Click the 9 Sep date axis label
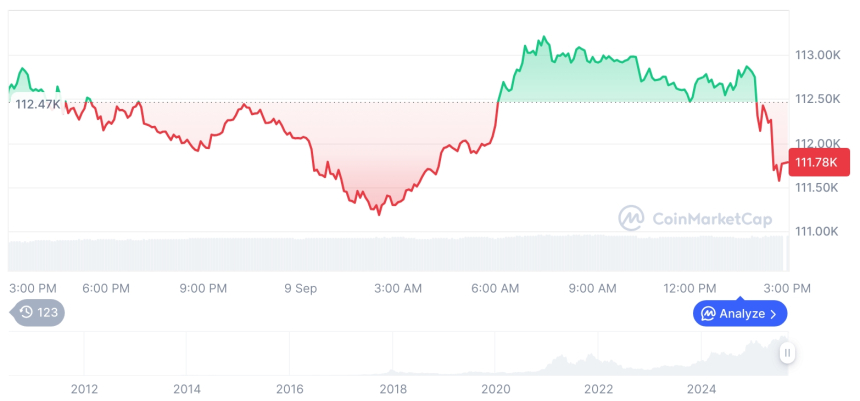The width and height of the screenshot is (860, 401). click(x=300, y=288)
